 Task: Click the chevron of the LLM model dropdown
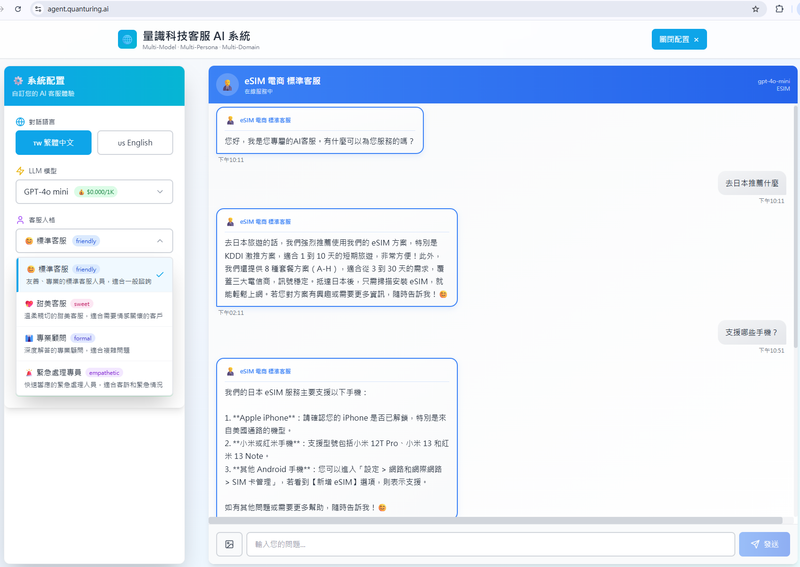160,192
